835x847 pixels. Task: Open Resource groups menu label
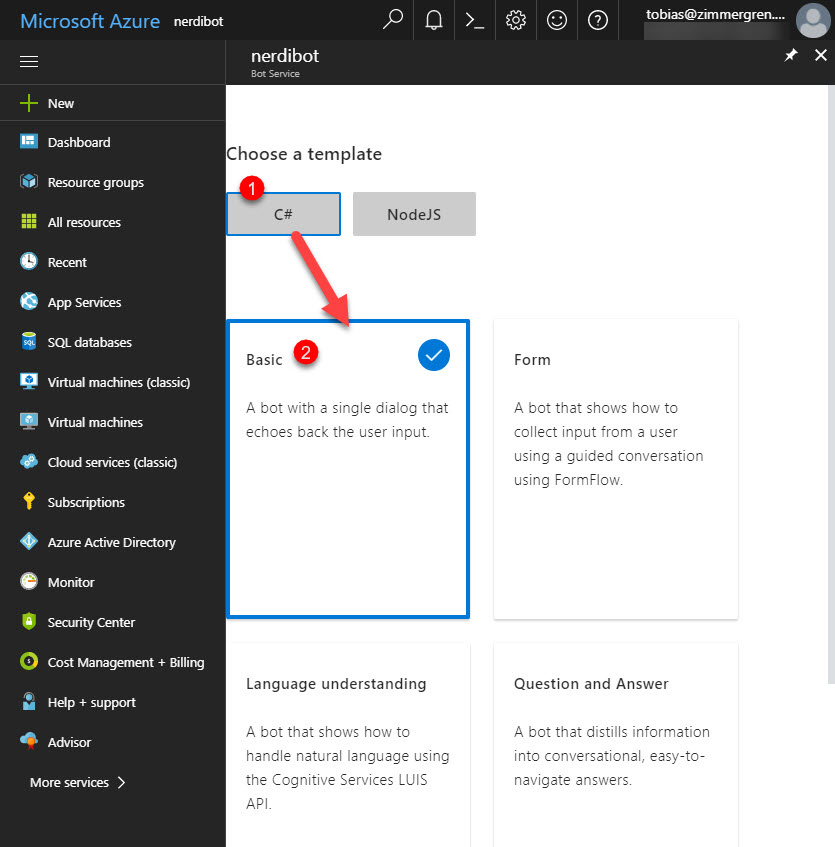[x=96, y=183]
